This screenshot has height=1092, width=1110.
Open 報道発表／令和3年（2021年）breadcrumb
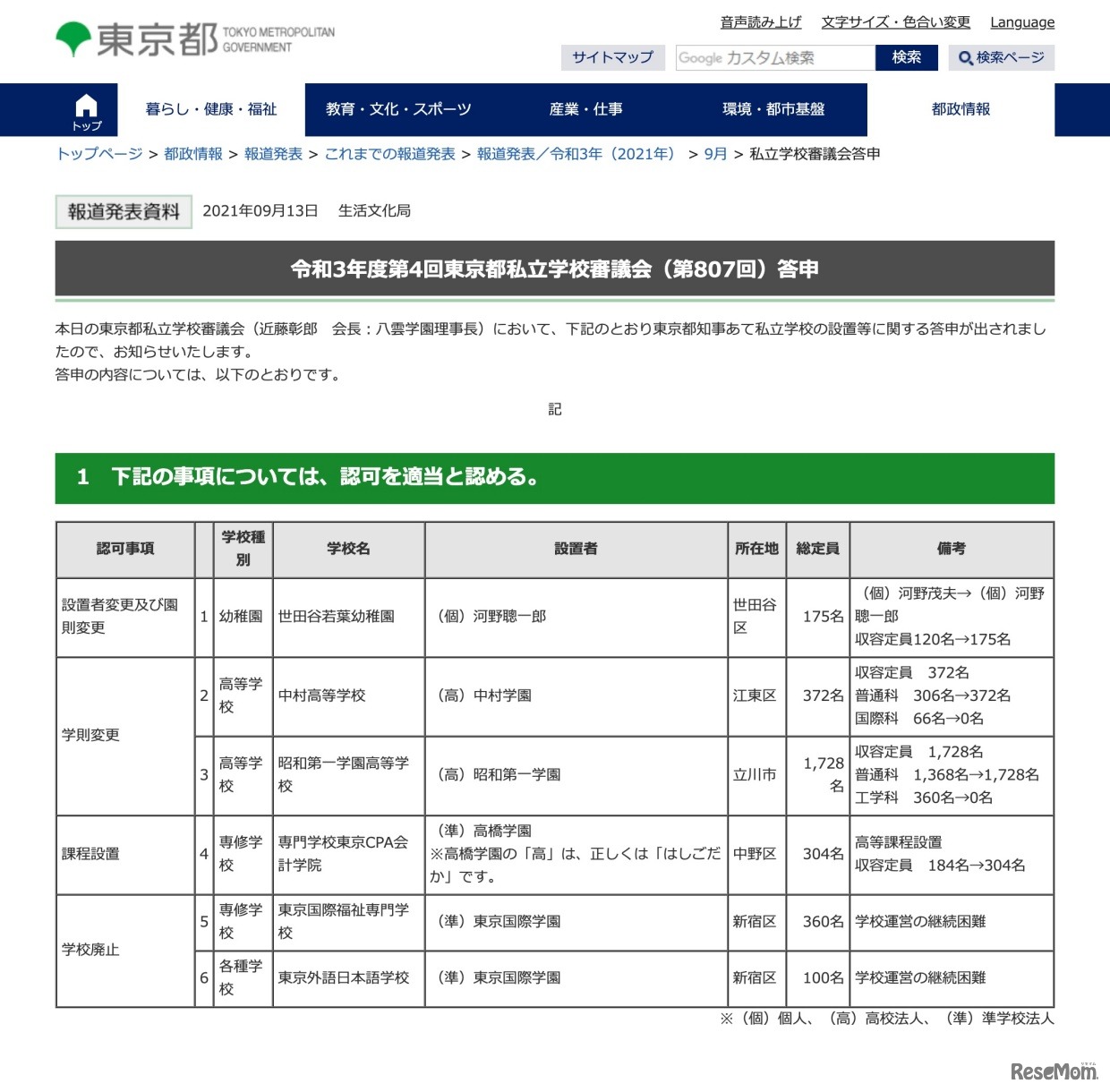point(575,153)
